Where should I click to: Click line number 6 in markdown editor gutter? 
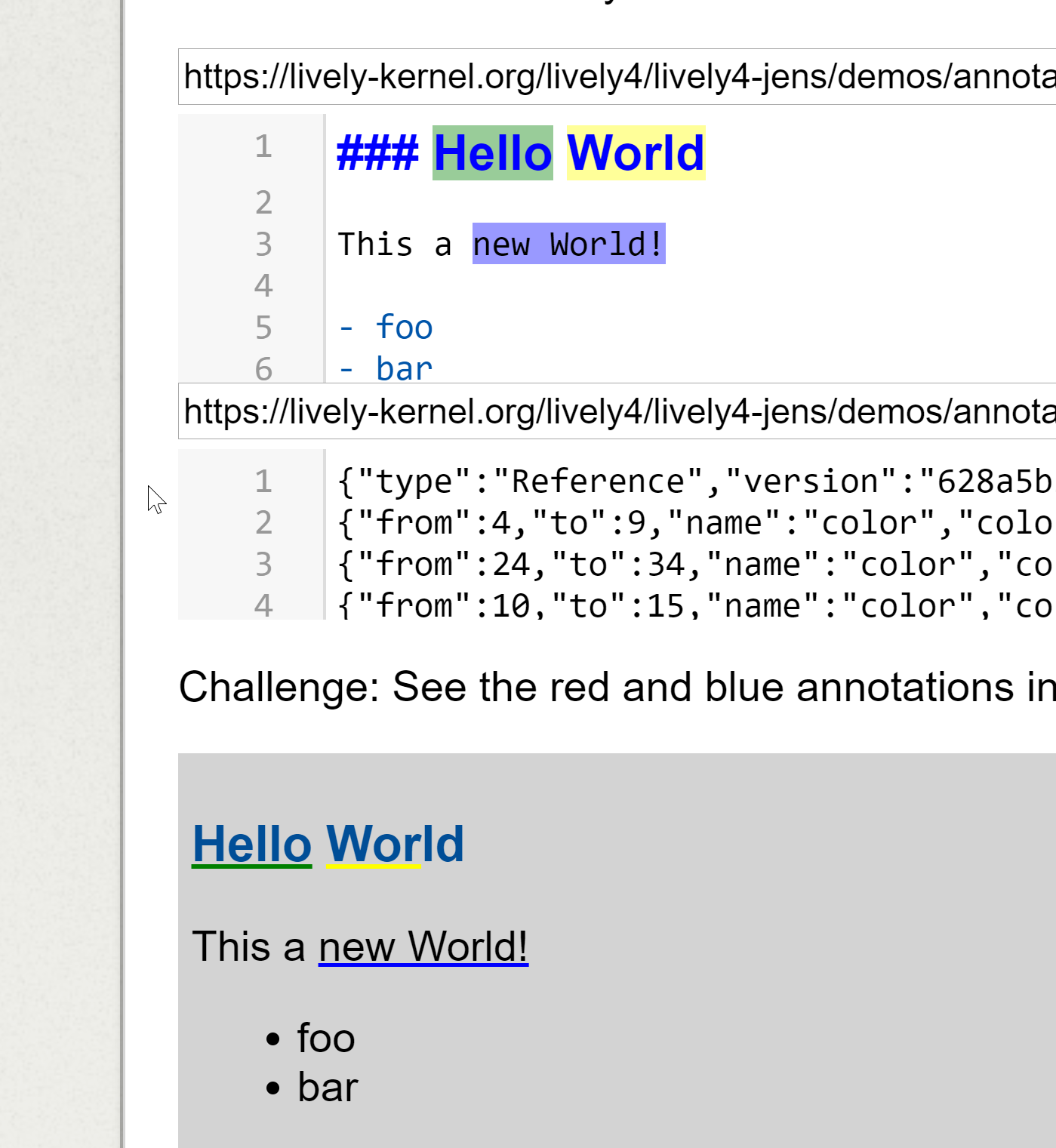(263, 369)
